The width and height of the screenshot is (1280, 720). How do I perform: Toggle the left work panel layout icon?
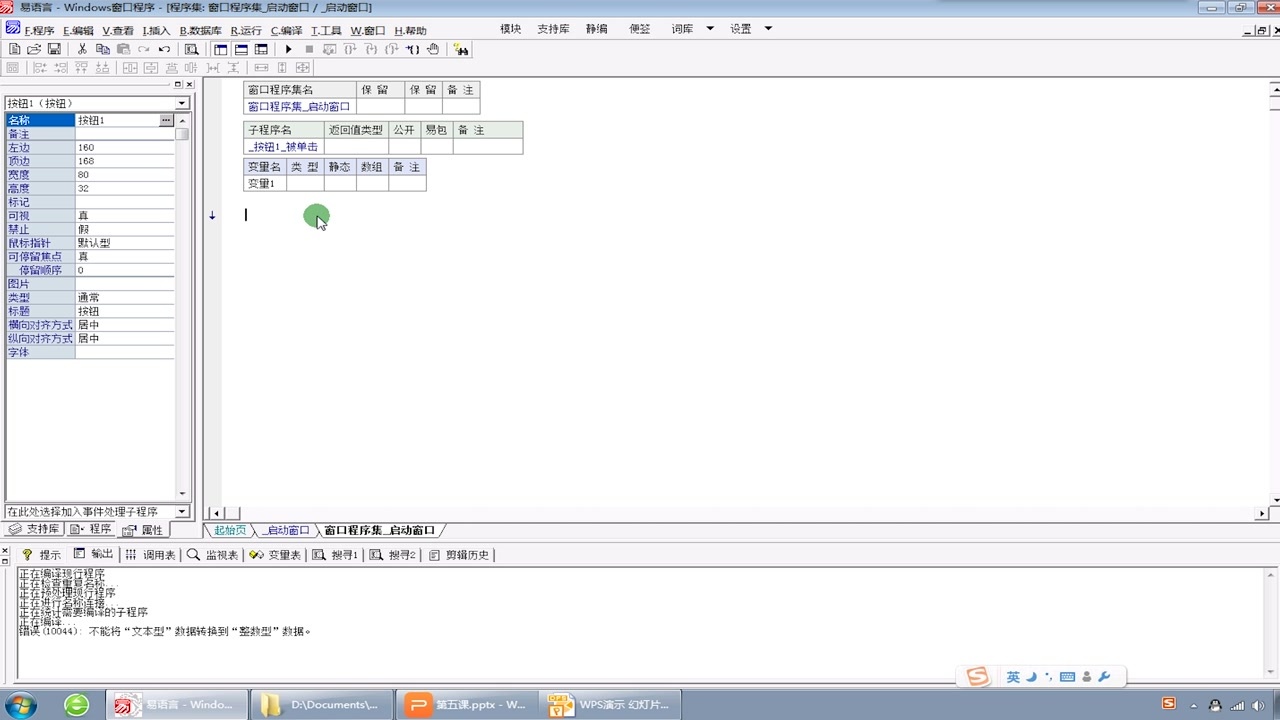coord(221,49)
